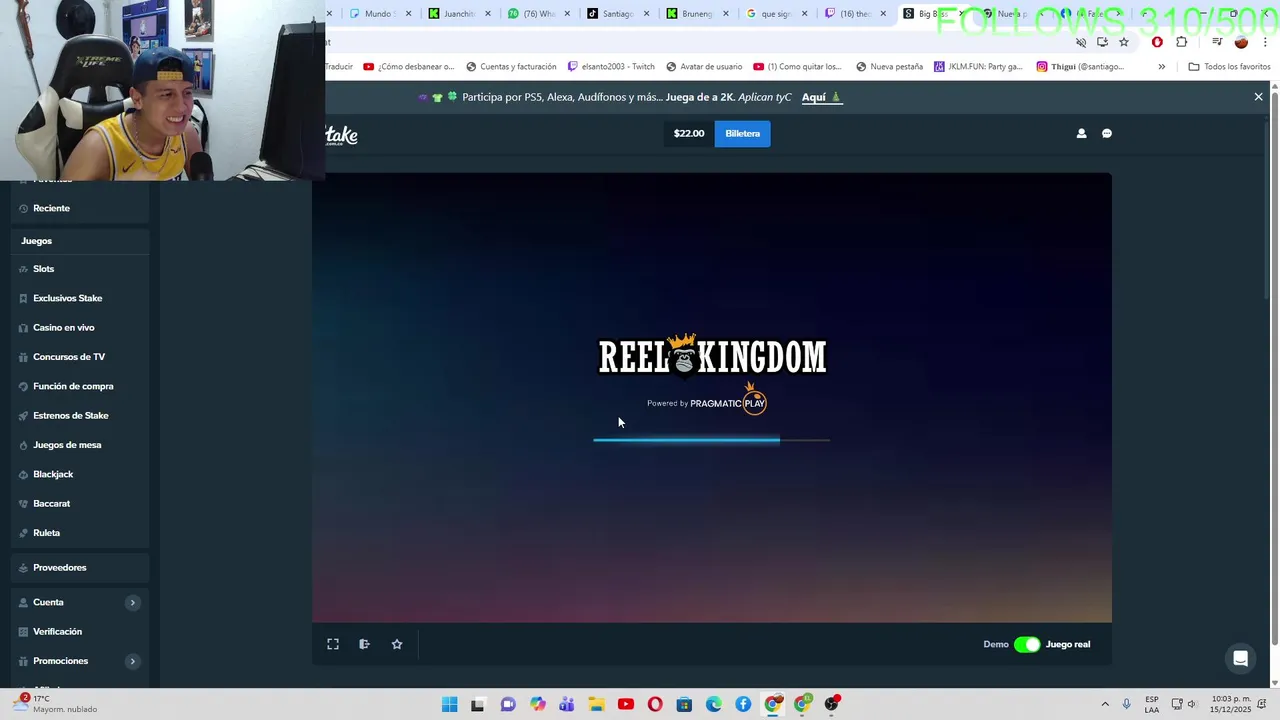Open File Explorer from taskbar

pos(596,704)
